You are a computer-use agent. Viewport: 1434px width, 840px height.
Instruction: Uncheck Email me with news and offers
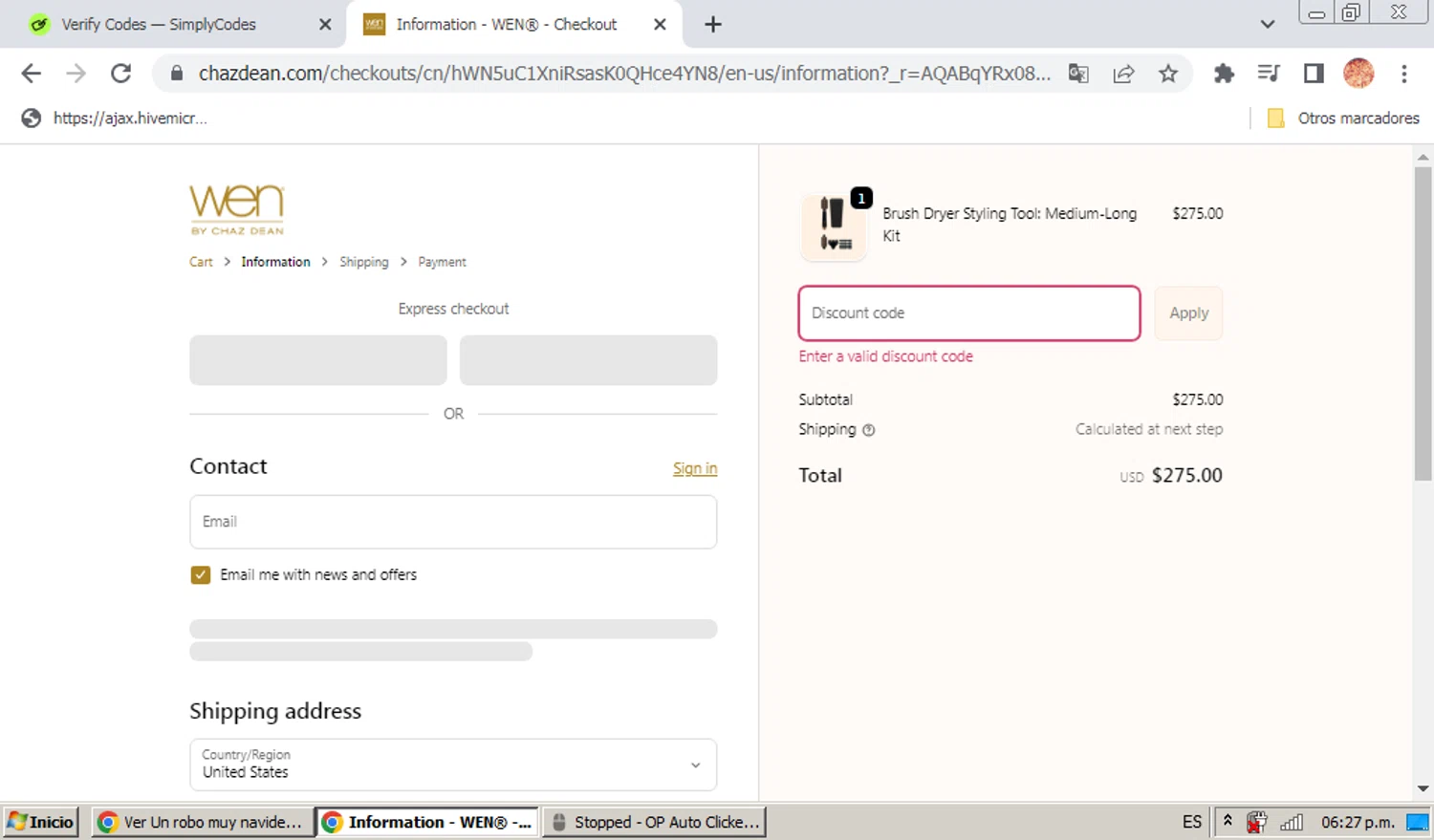(x=201, y=575)
